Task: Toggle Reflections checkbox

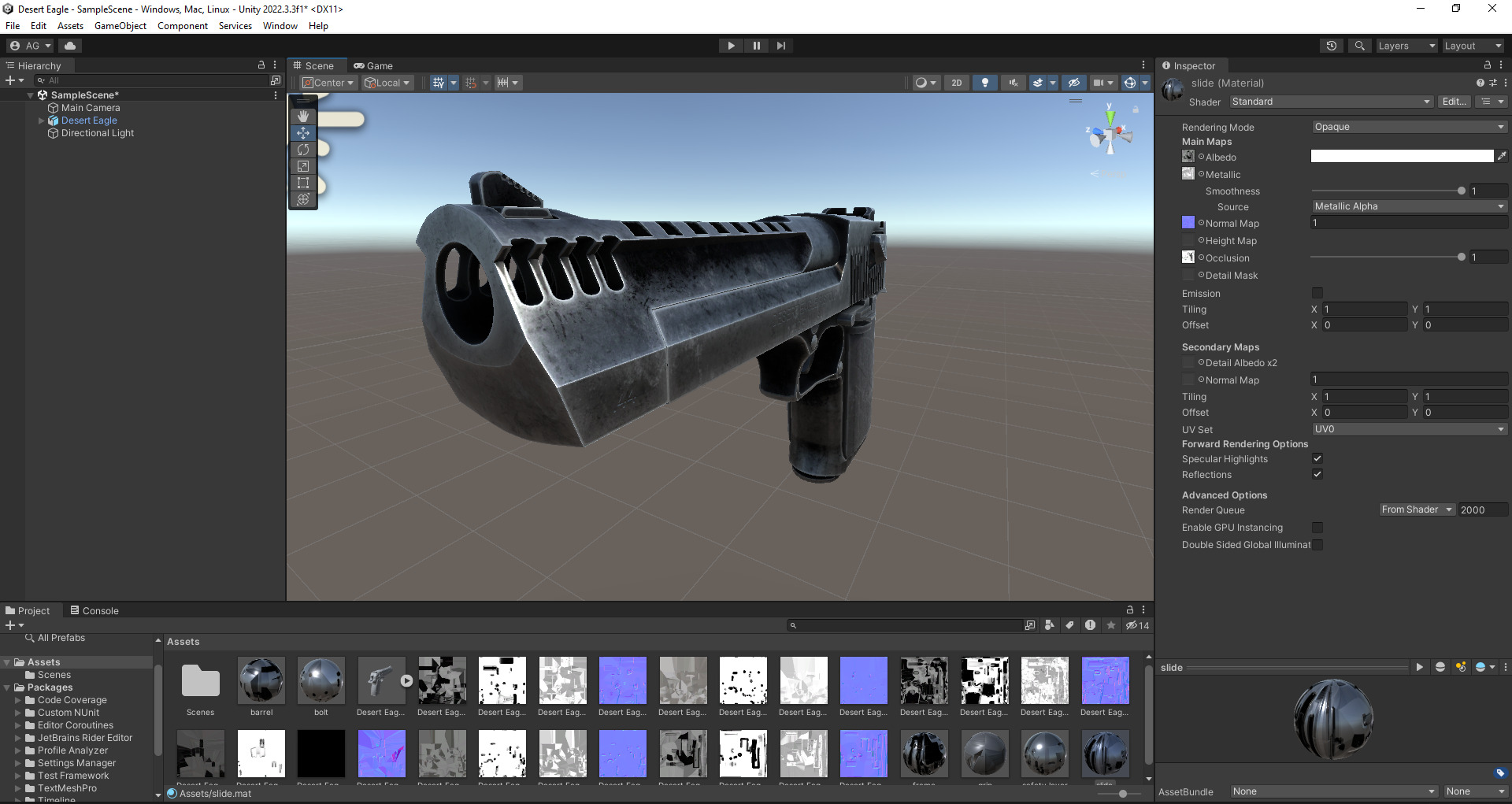Action: 1317,474
